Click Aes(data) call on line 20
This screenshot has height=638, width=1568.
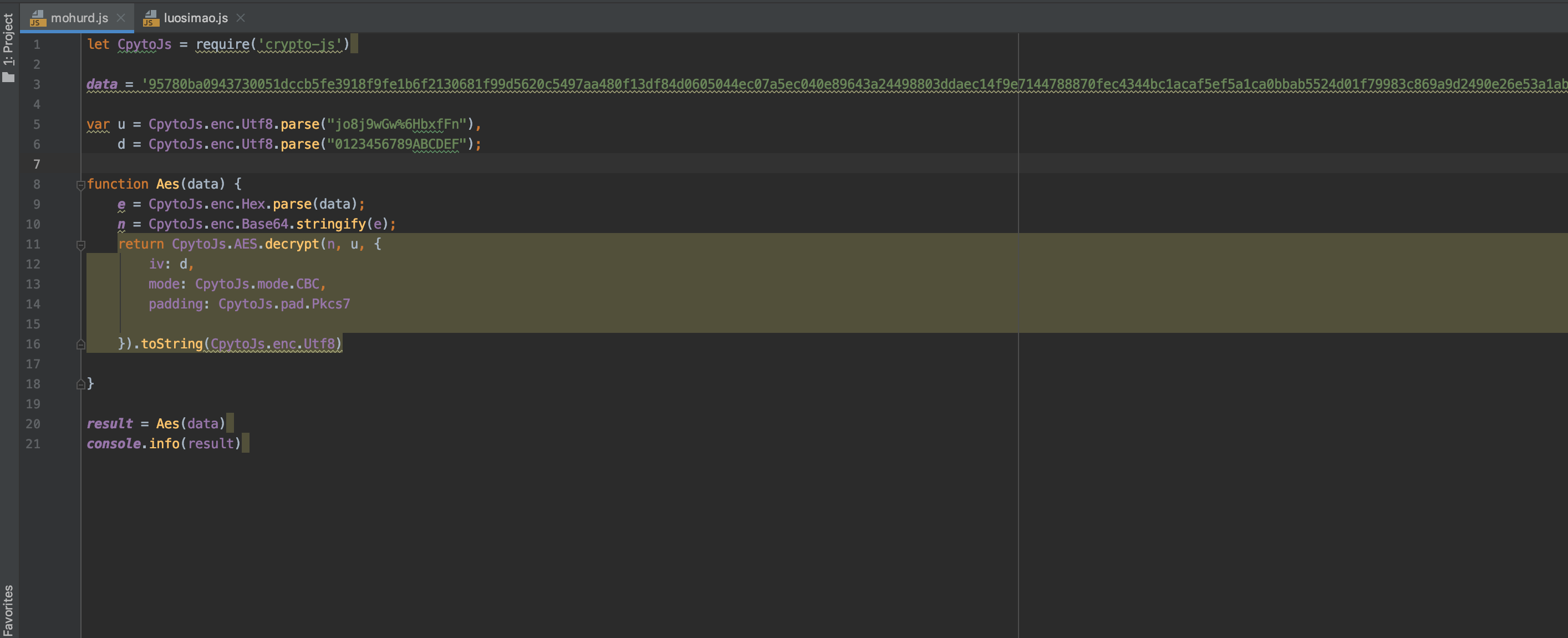pos(191,424)
